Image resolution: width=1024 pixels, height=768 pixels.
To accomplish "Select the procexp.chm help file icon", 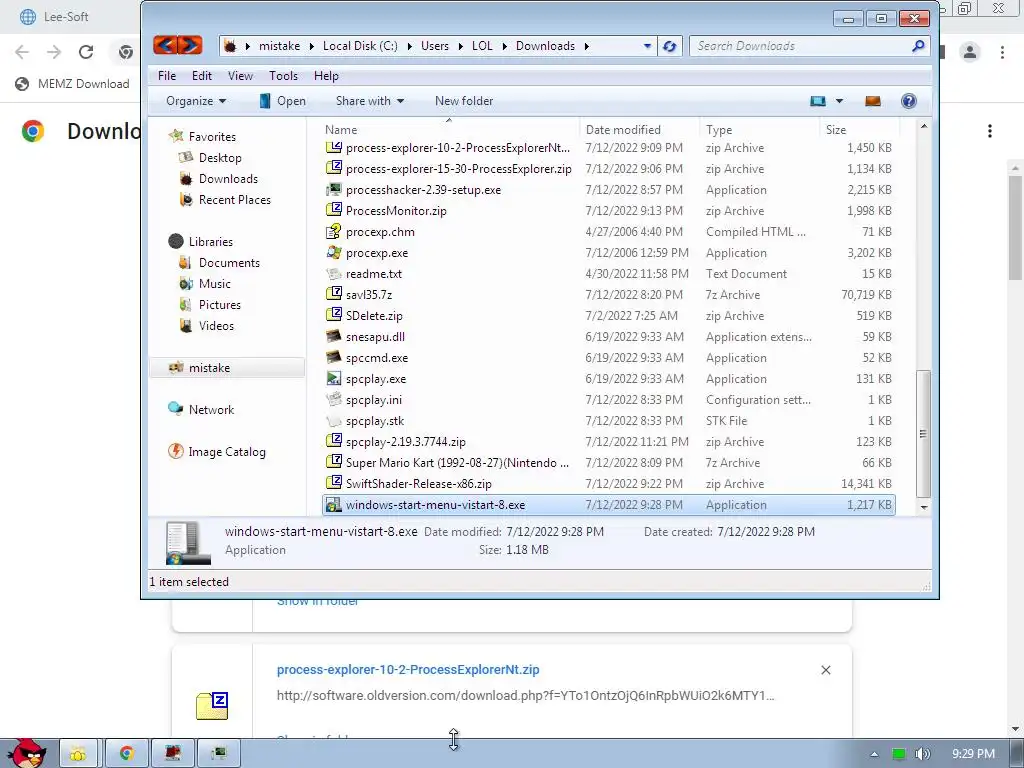I will point(334,232).
